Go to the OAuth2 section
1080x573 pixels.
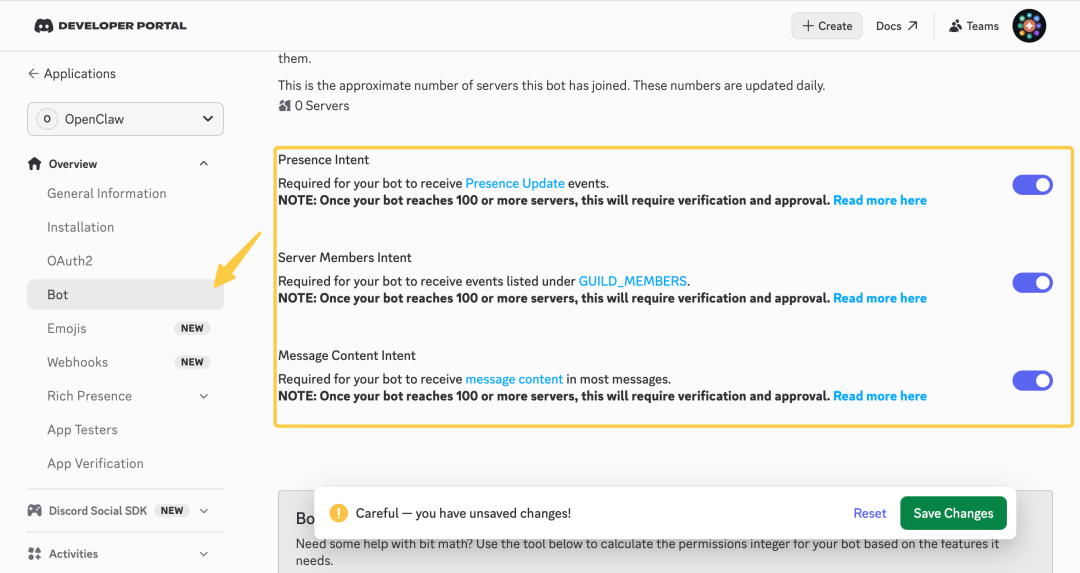click(x=70, y=261)
